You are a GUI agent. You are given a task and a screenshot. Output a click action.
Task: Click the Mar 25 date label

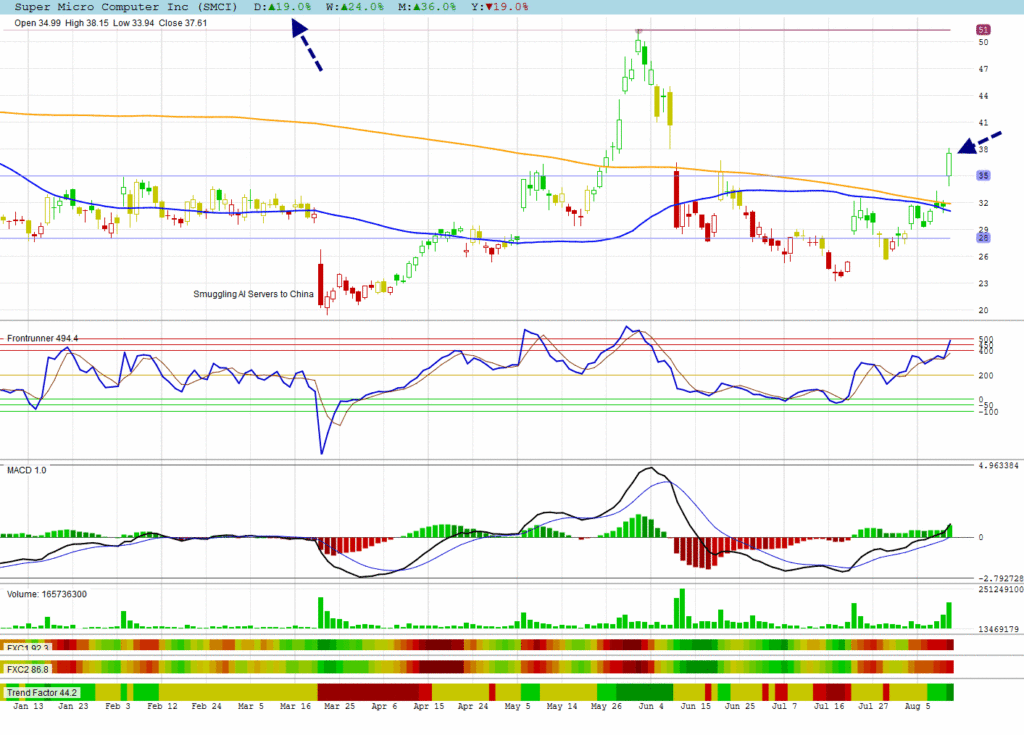(340, 706)
